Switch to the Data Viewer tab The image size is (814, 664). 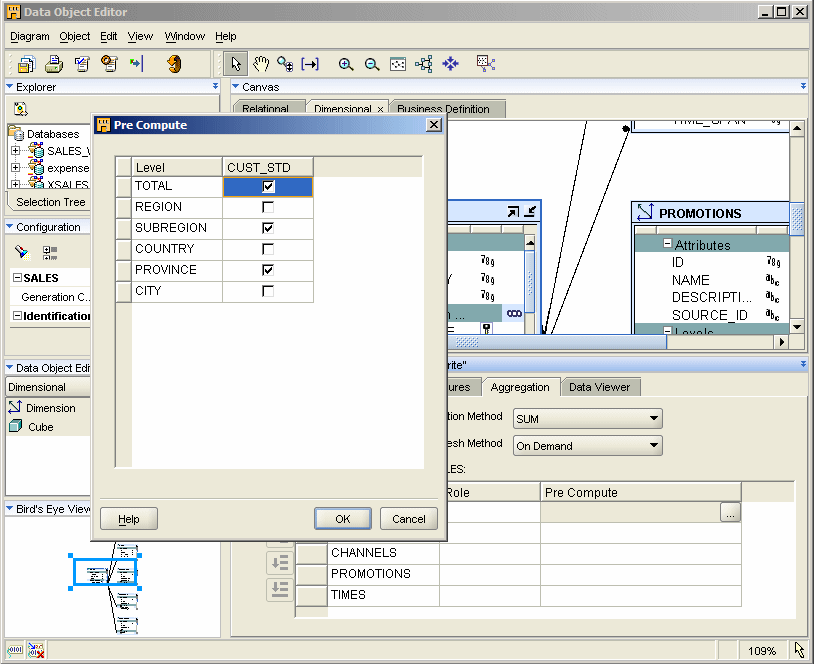point(599,387)
